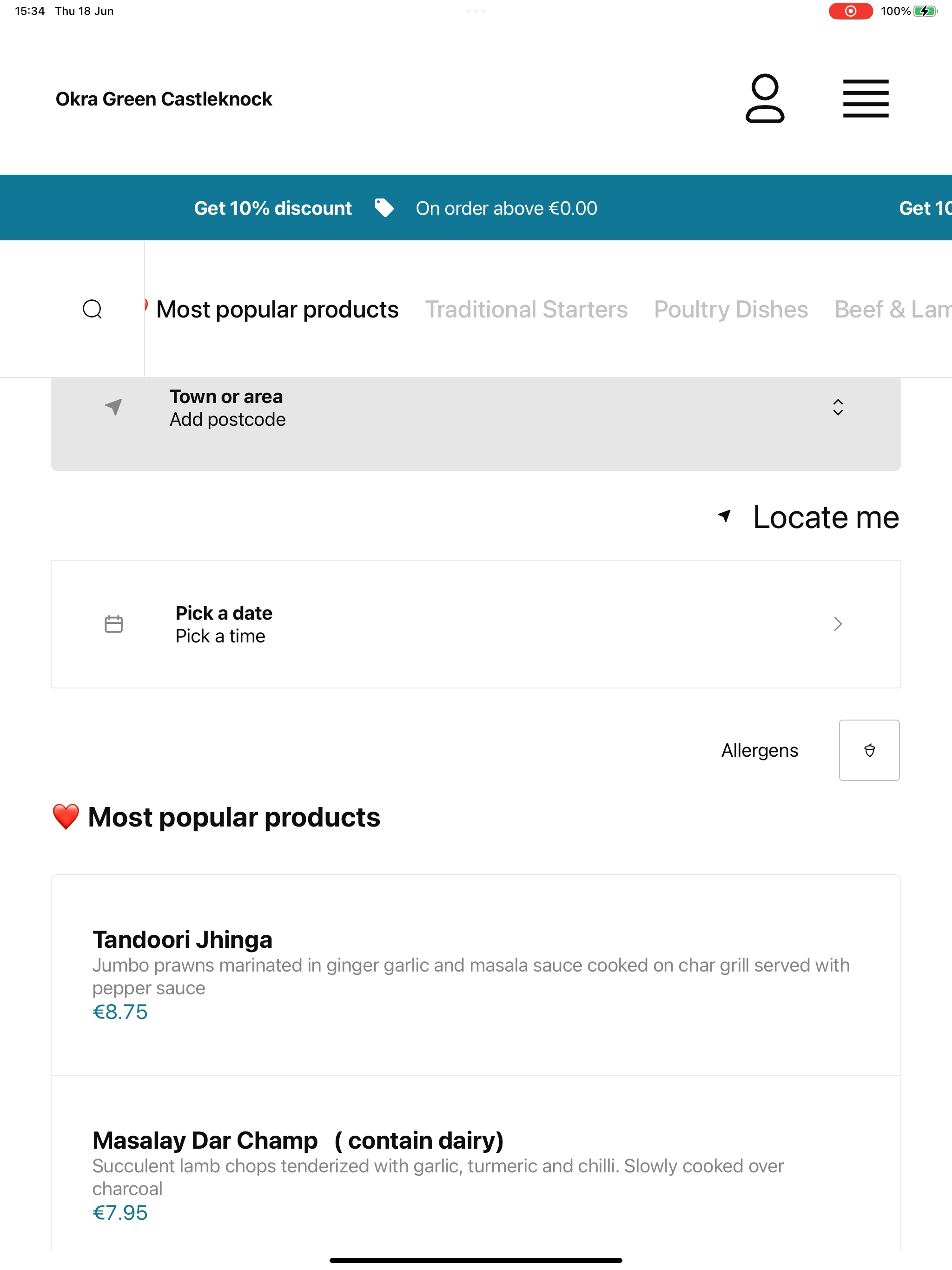Click the calendar icon beside Pick a date
The width and height of the screenshot is (952, 1270).
pos(114,624)
